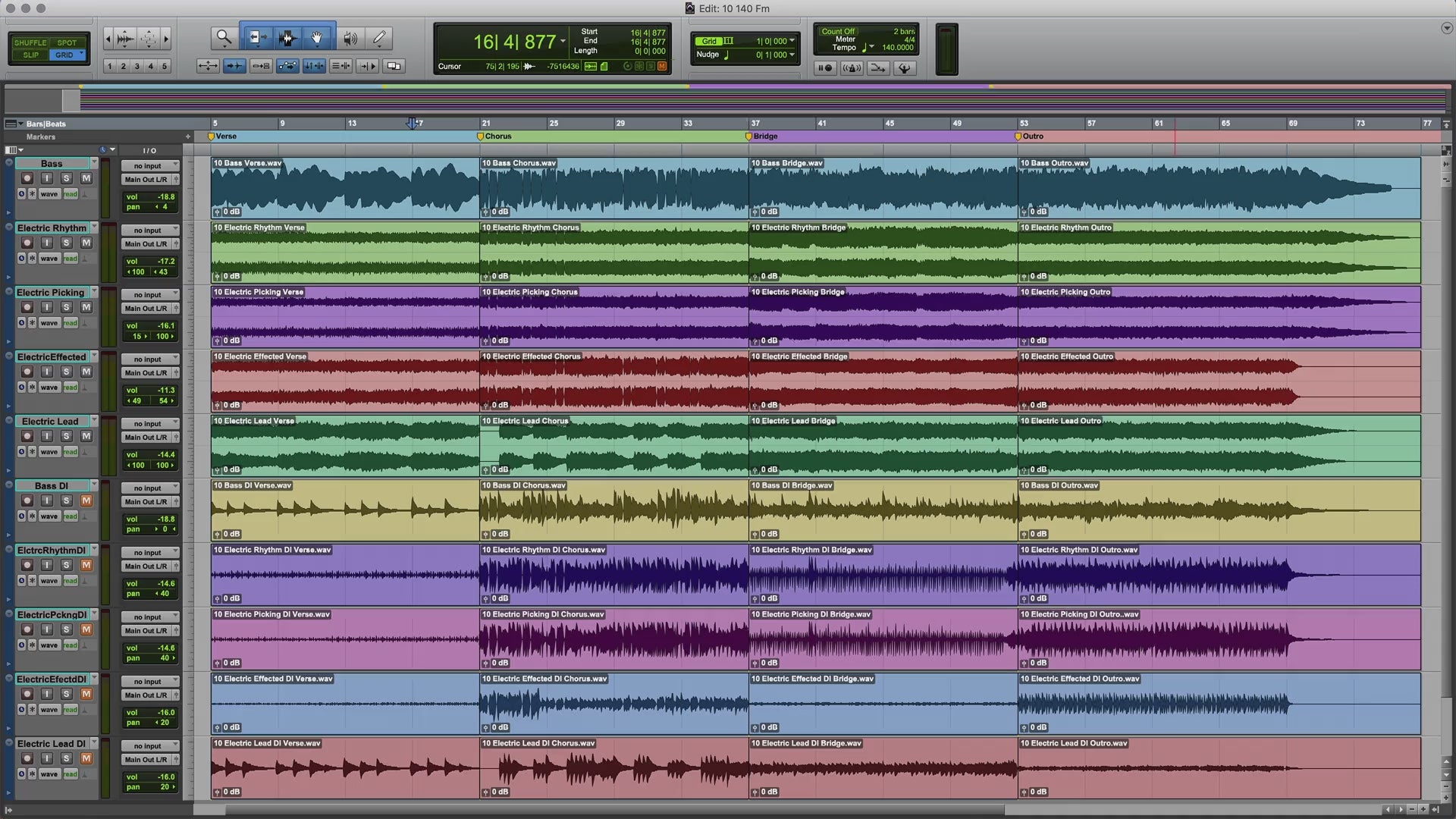Toggle the Conductor tempo ruler button

click(x=904, y=68)
